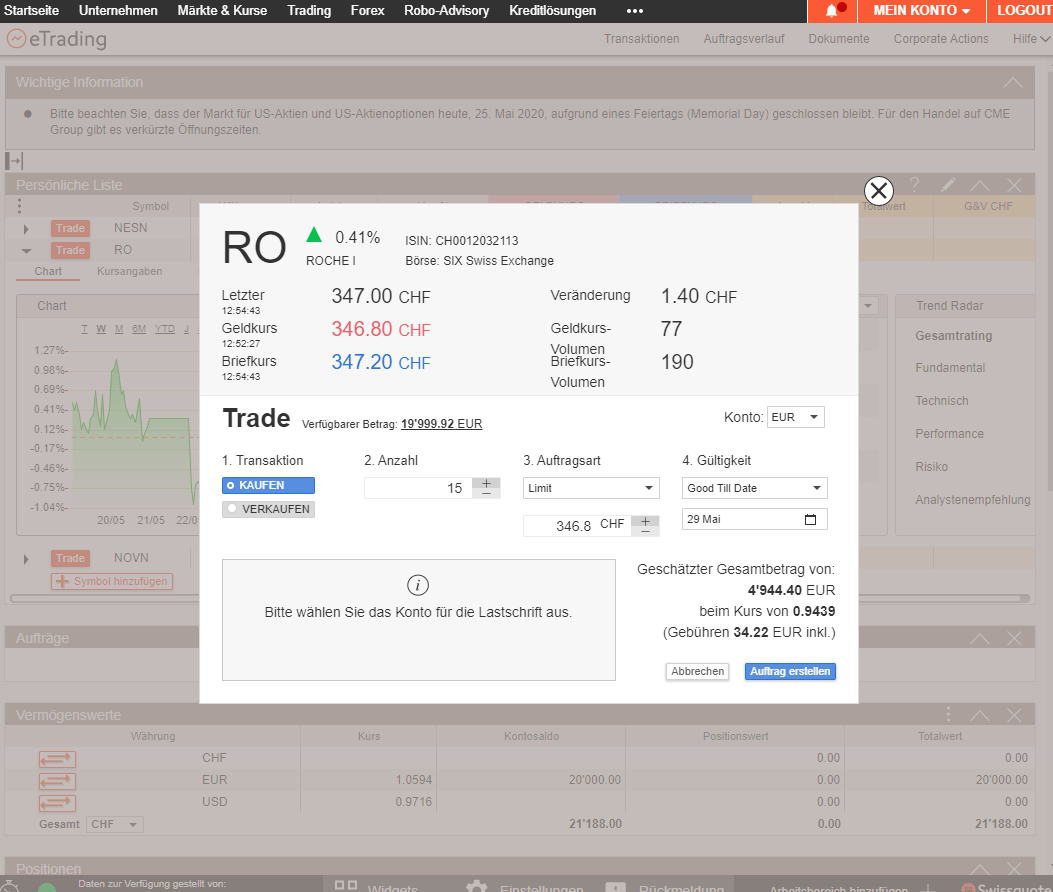Close the Vermögenswerte panel
This screenshot has height=892, width=1053.
(x=1014, y=715)
